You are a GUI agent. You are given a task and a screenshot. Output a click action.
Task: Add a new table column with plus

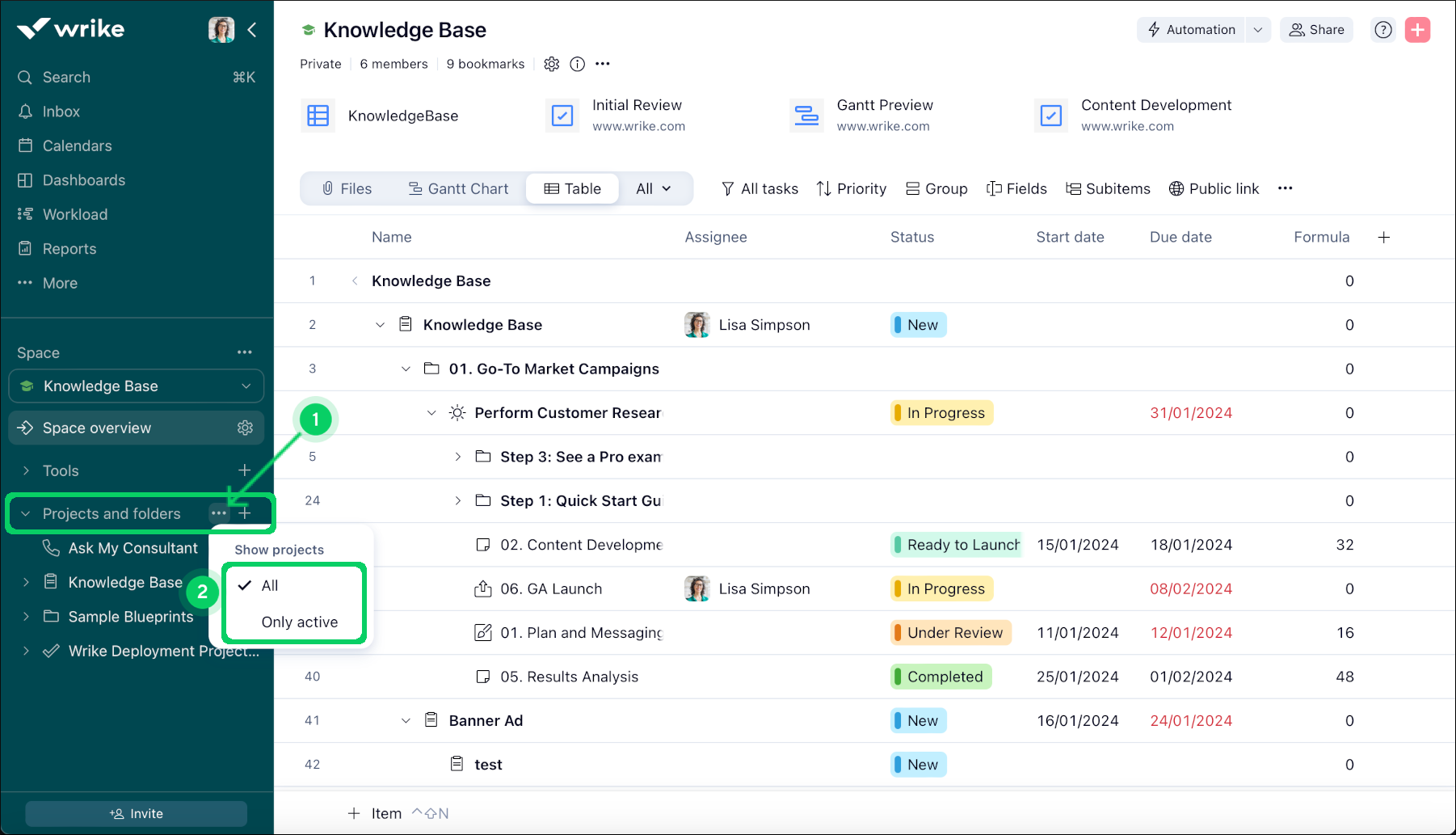click(1383, 238)
